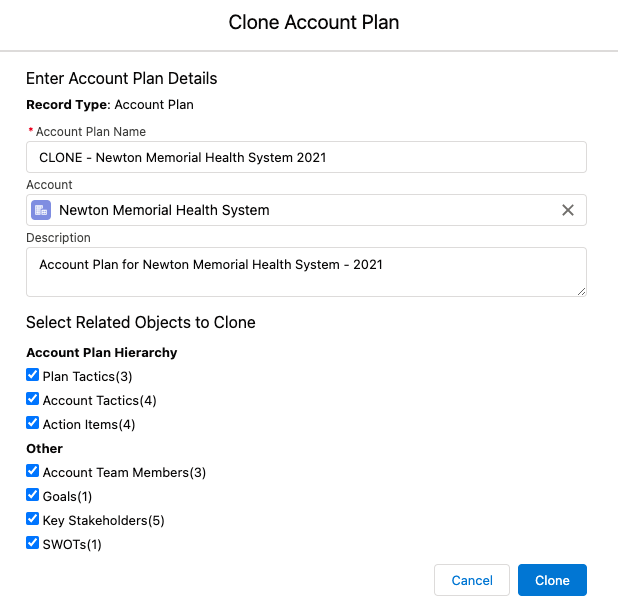Deselect the Key Stakeholders(5) checkbox

[x=33, y=519]
